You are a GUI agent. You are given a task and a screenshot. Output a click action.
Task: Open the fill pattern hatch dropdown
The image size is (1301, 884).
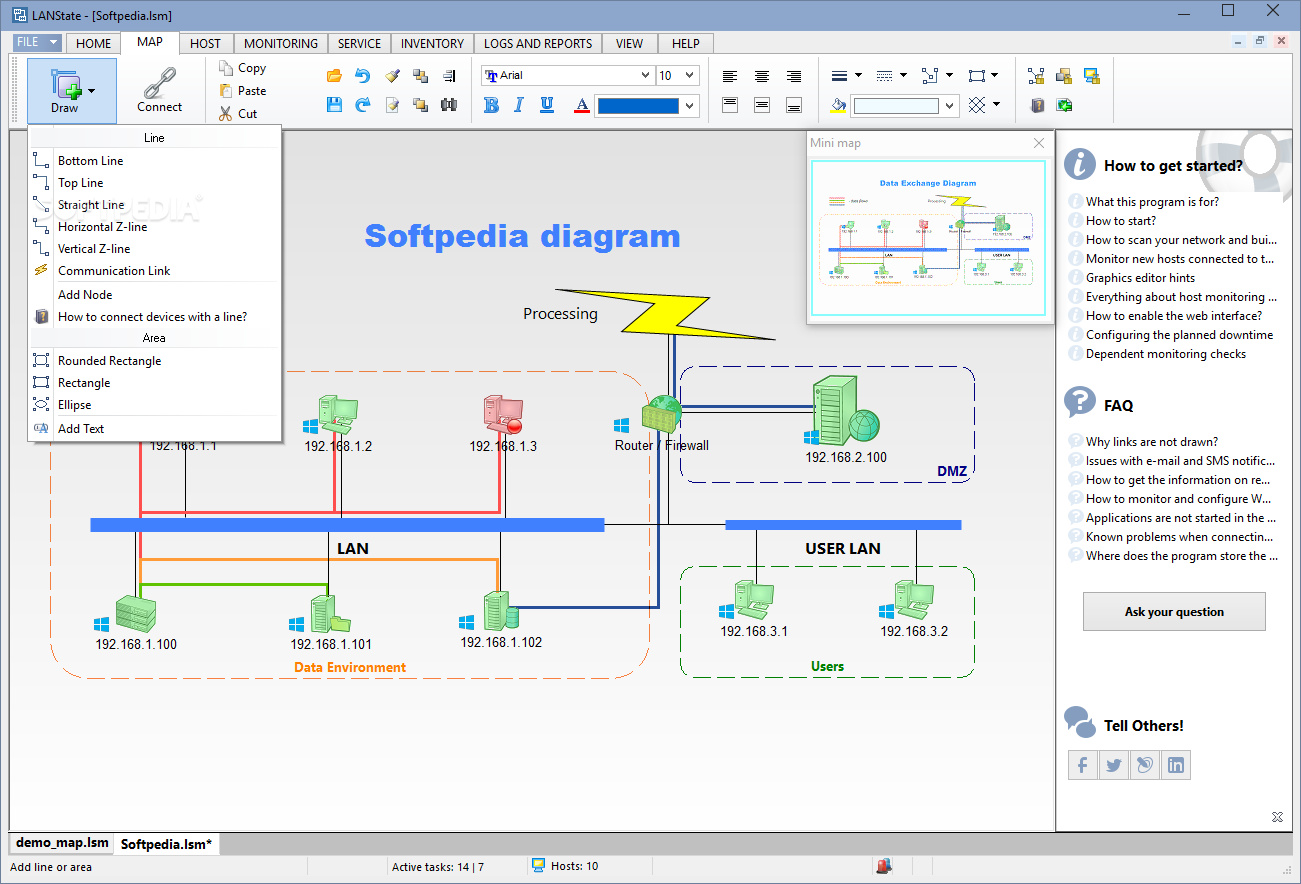click(996, 104)
